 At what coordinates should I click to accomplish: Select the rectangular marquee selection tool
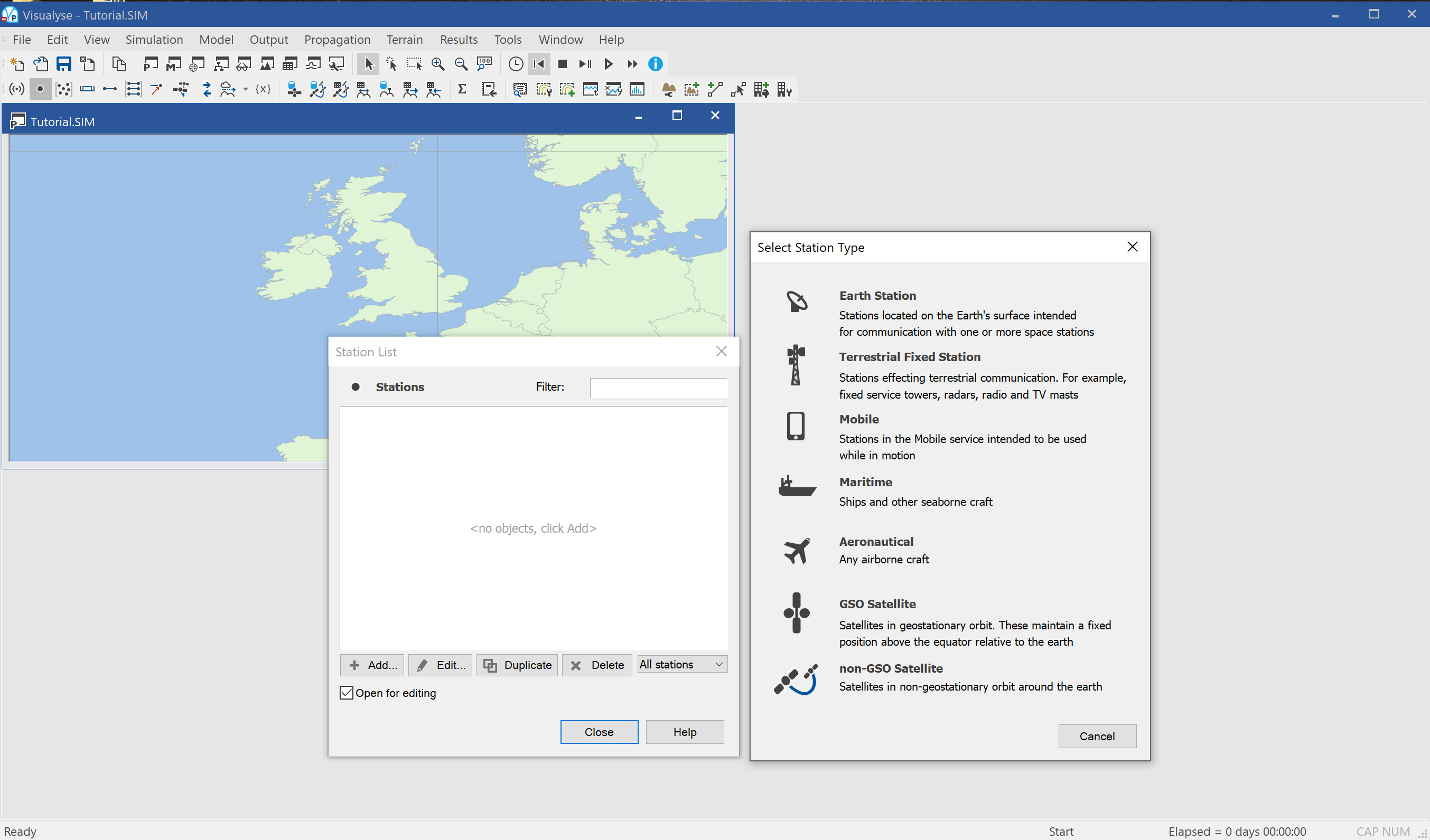[414, 64]
